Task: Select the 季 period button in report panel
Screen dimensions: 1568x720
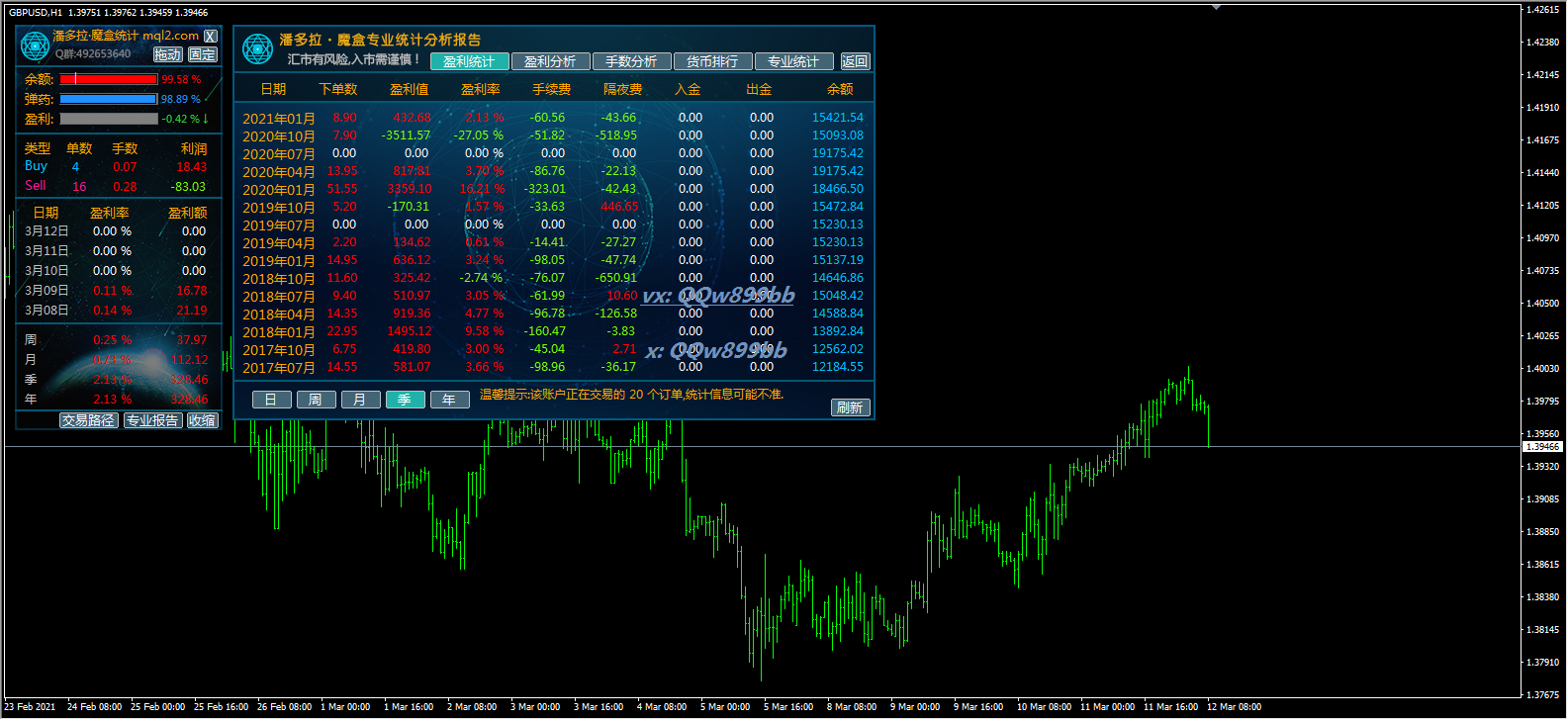Action: [405, 400]
